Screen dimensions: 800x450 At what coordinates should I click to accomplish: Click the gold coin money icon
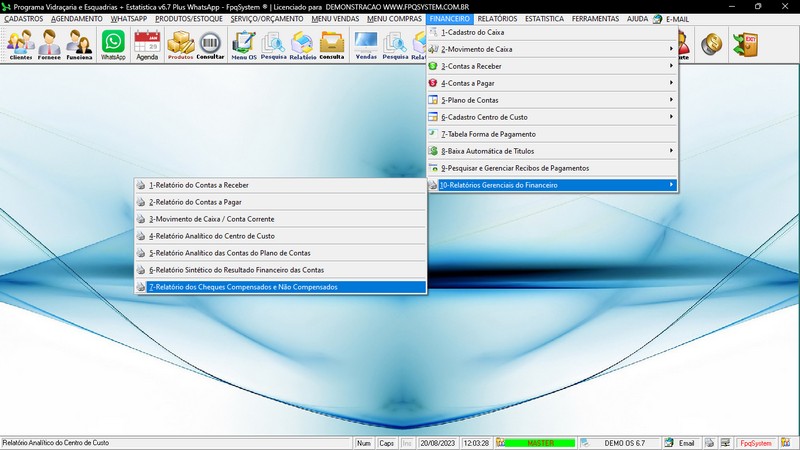[712, 44]
